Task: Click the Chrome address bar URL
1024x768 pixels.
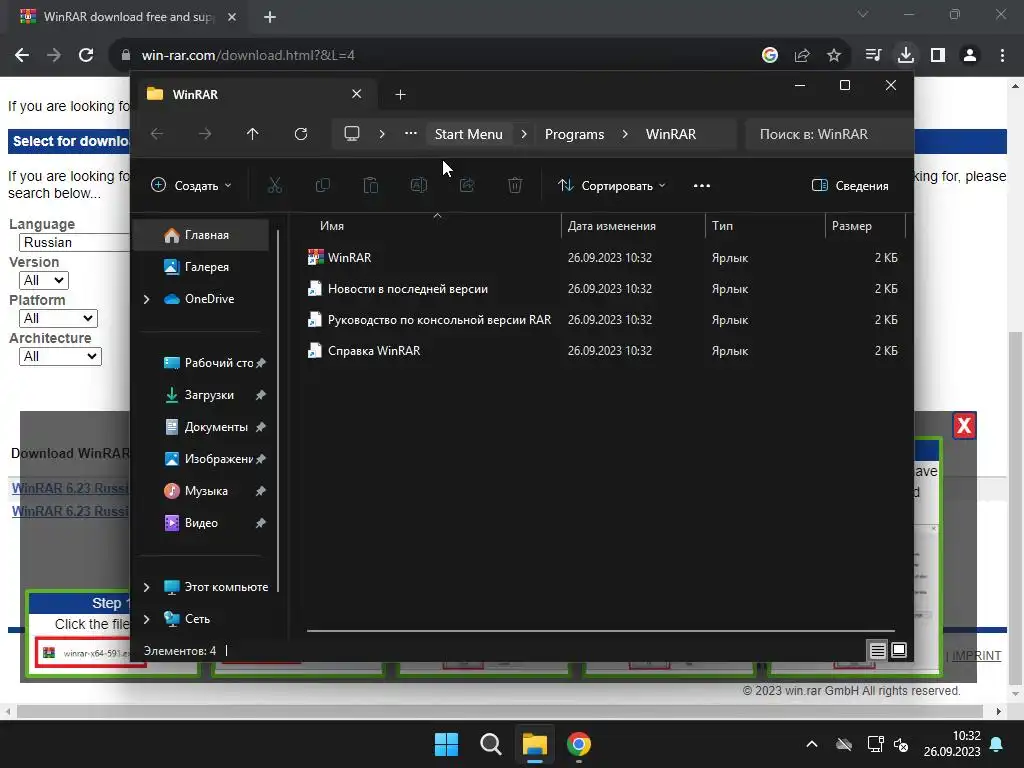Action: [x=248, y=56]
